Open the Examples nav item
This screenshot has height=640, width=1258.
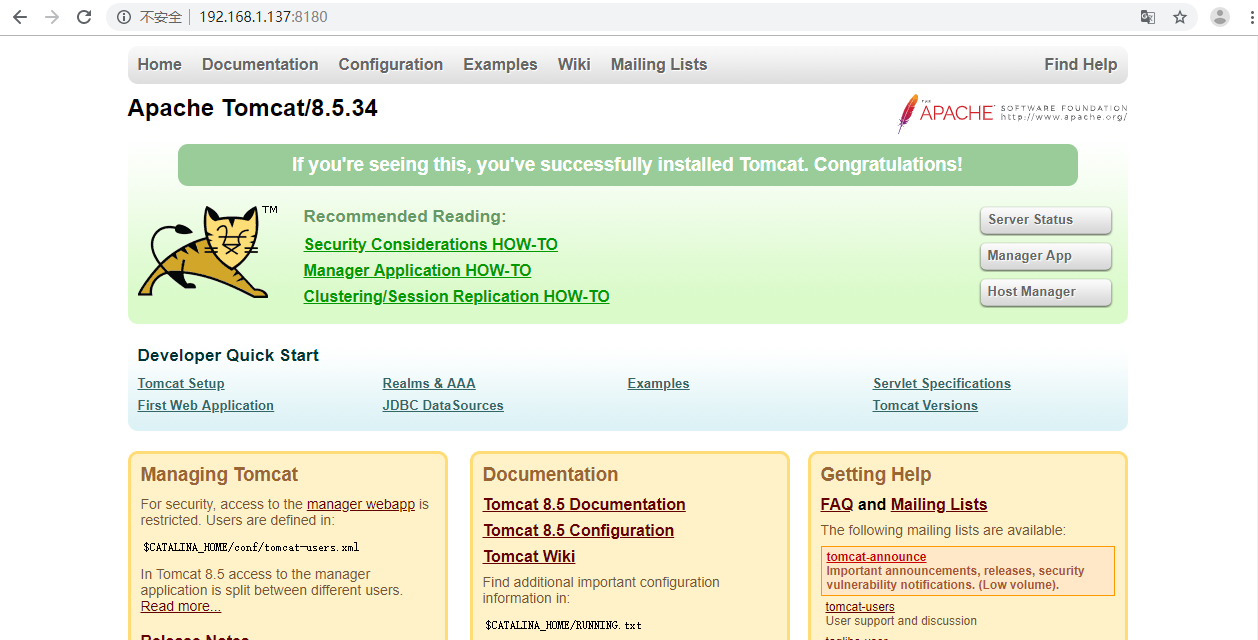(500, 64)
